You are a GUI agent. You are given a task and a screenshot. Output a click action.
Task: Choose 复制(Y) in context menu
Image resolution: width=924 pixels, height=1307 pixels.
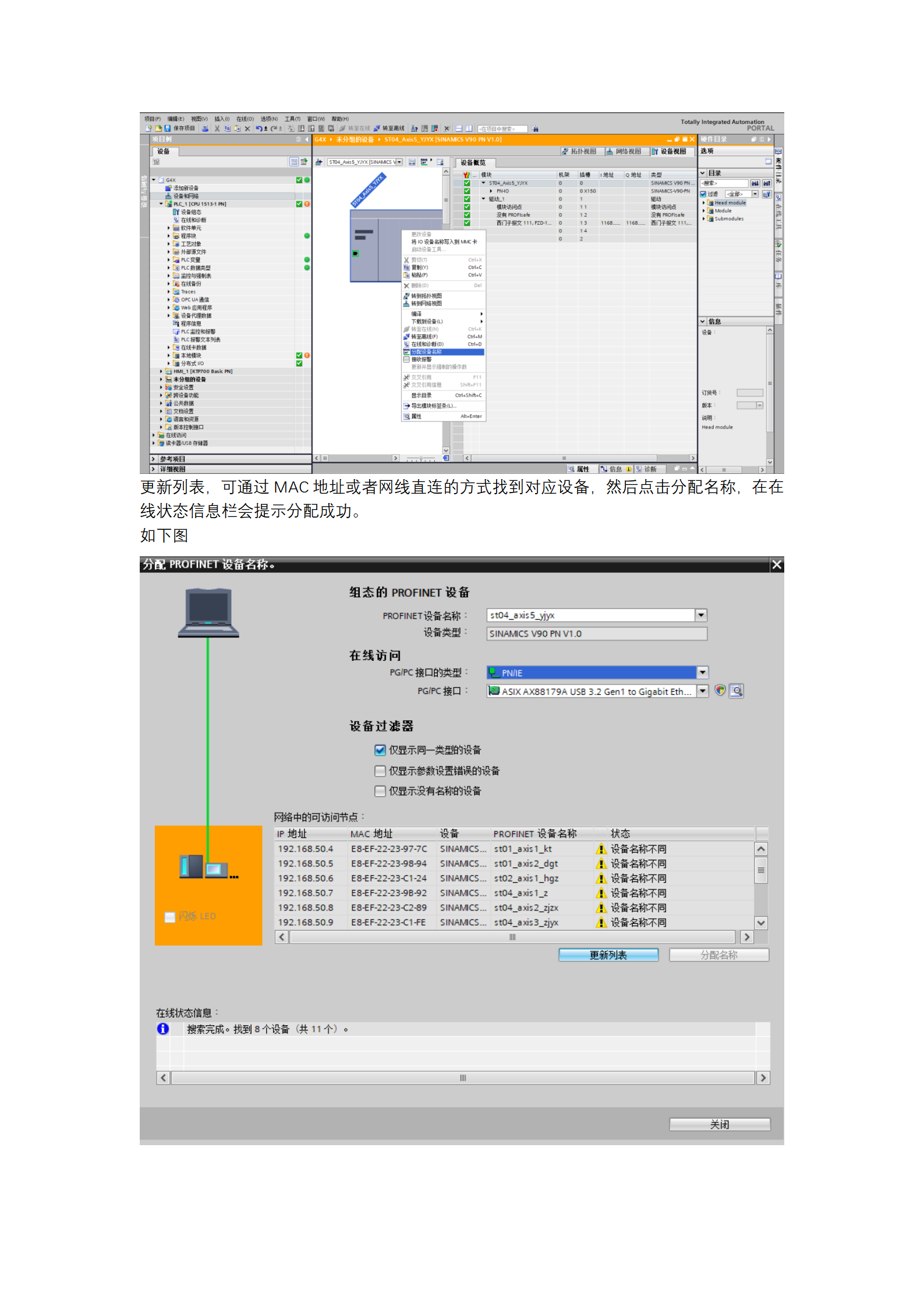point(444,267)
